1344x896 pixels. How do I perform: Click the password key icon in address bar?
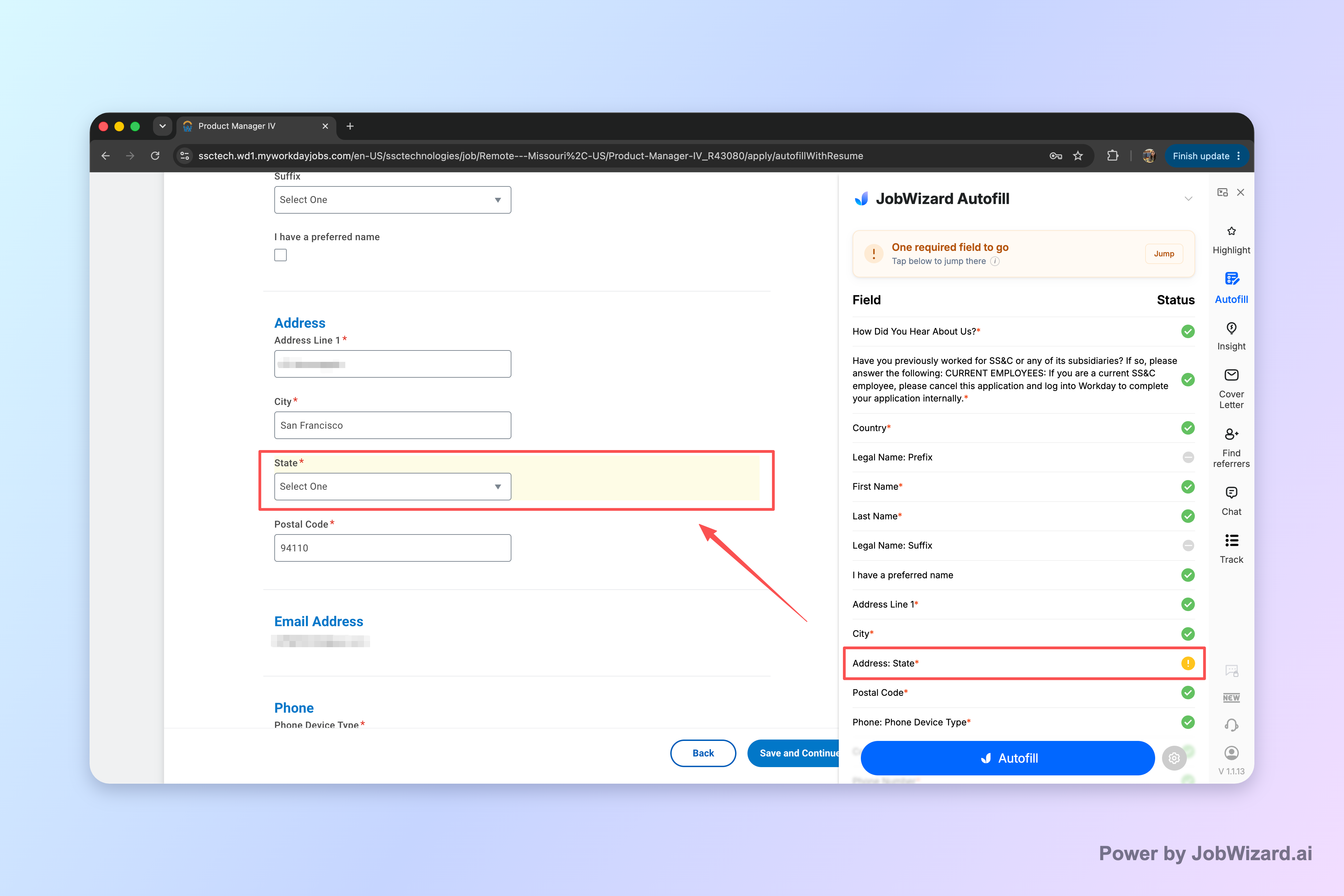(1056, 156)
